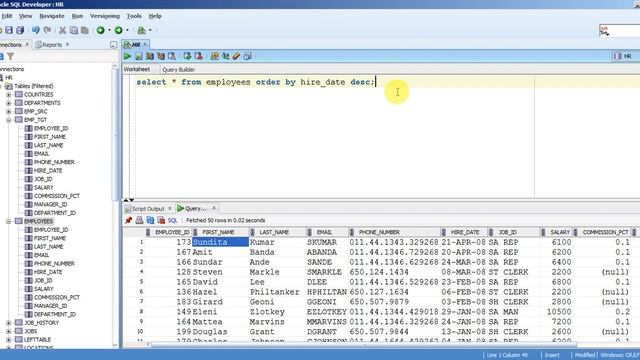
Task: Sort by the HIRE_DATE column header
Action: [x=465, y=232]
